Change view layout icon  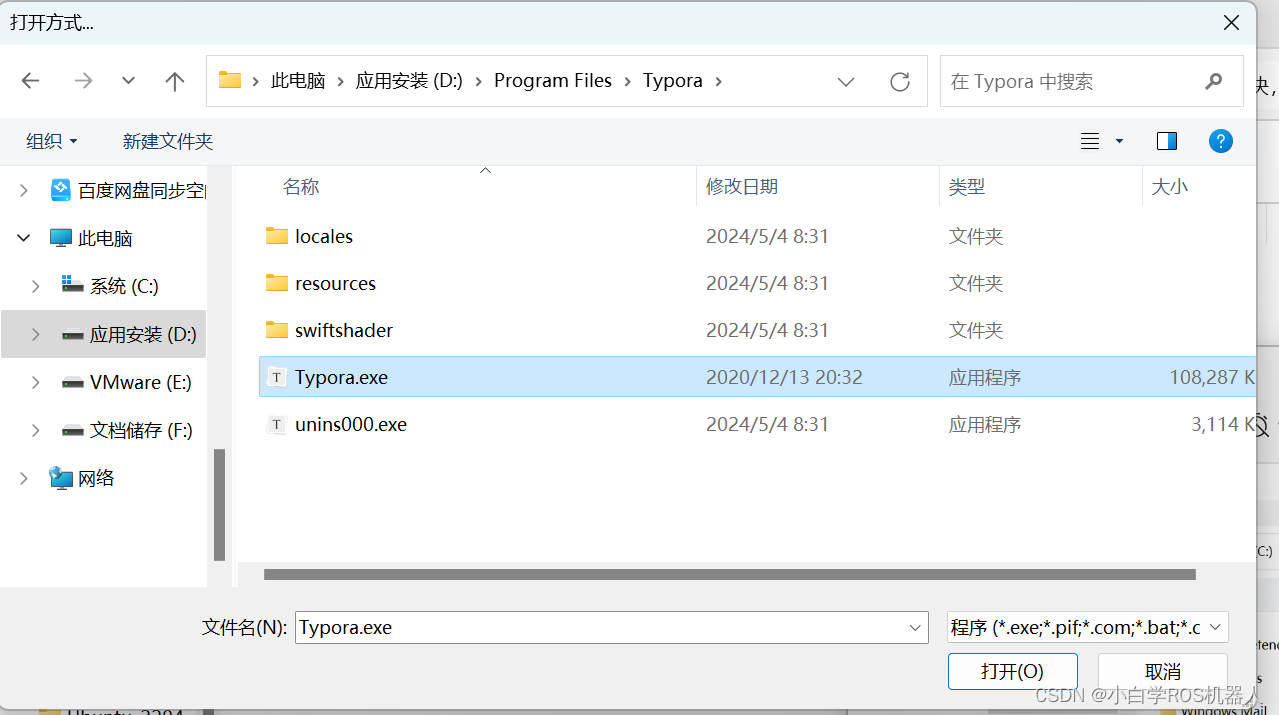(1090, 142)
